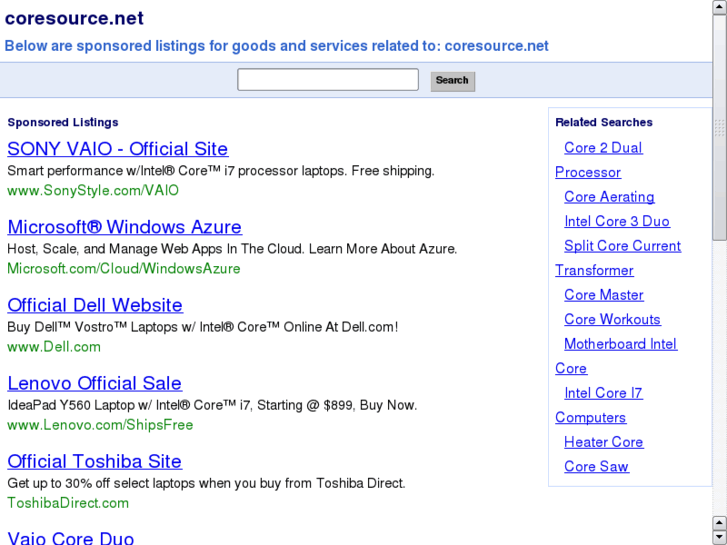
Task: Open the SONY VAIO - Official Site link
Action: (118, 149)
